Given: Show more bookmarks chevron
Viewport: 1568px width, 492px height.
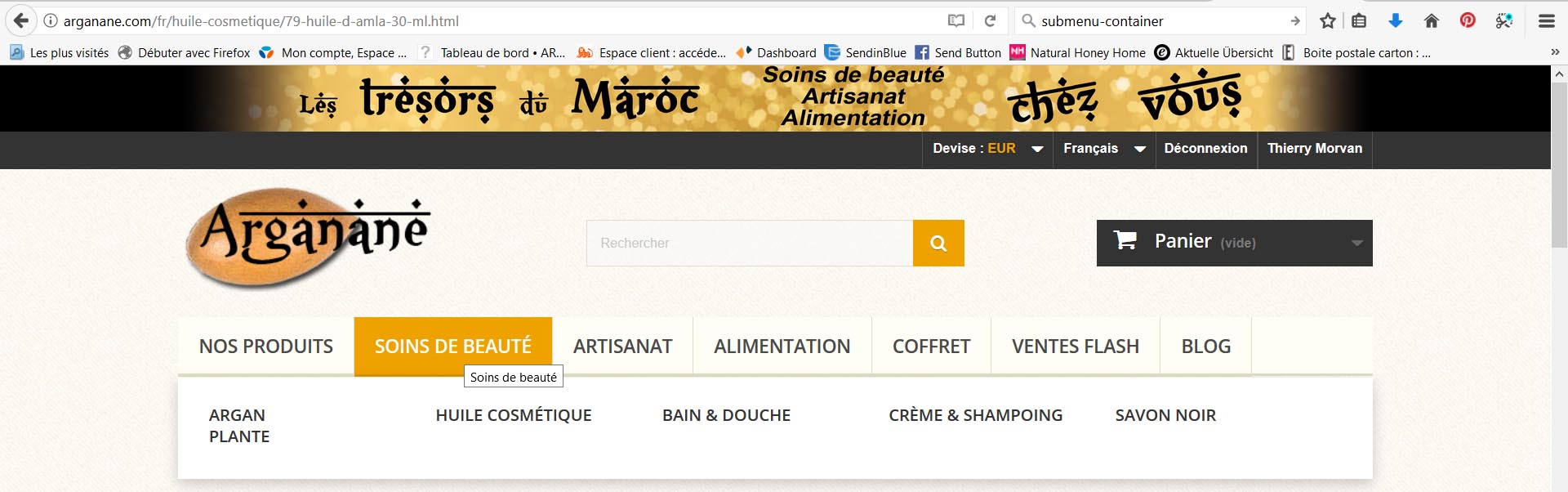Looking at the screenshot, I should [1555, 52].
